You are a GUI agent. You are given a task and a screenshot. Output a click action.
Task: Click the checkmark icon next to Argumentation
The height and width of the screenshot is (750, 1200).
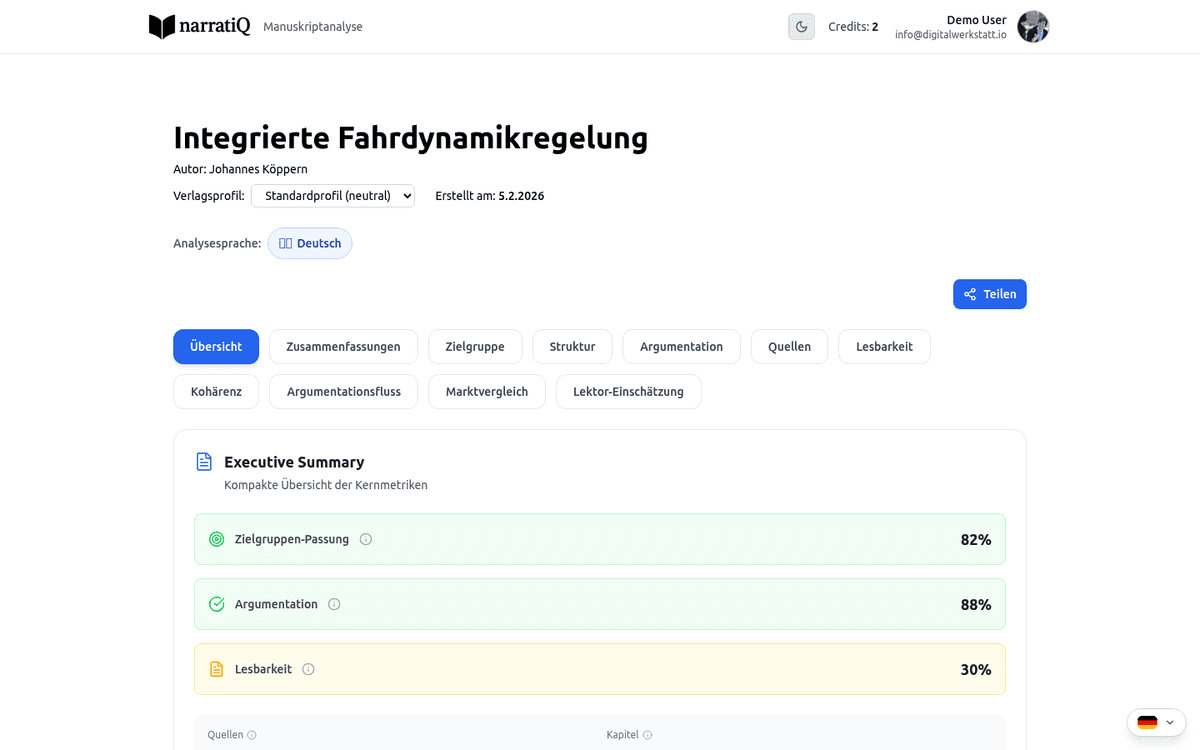click(x=216, y=604)
